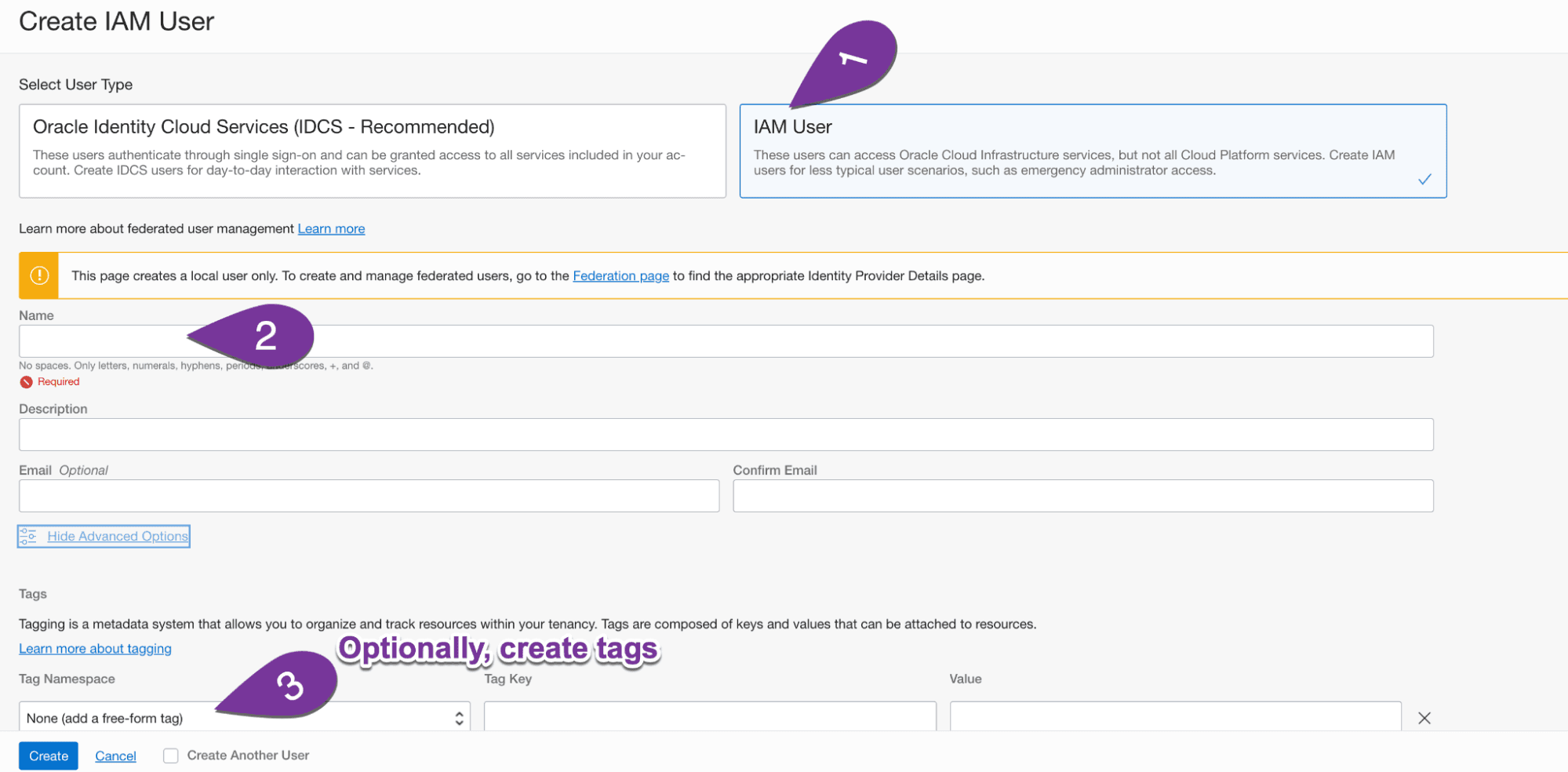
Task: Click the red Required error icon
Action: [26, 382]
